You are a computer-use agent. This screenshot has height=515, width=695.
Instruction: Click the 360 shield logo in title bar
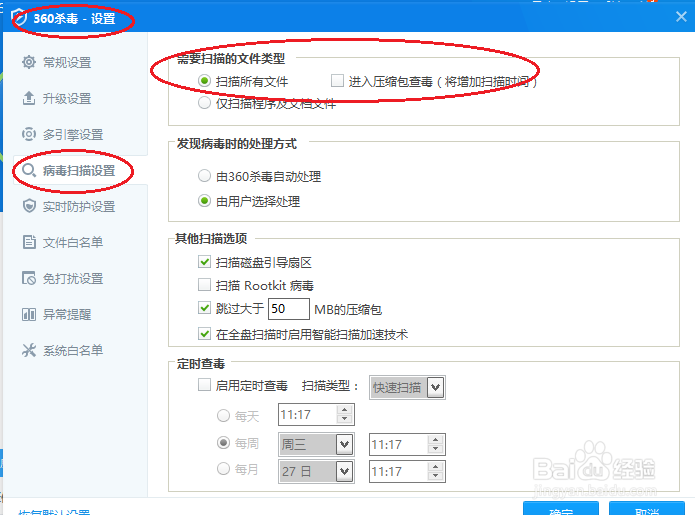20,18
